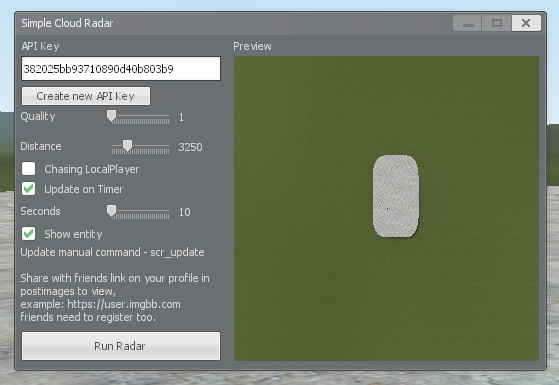Click the Show entity label
The image size is (559, 385).
coord(73,234)
